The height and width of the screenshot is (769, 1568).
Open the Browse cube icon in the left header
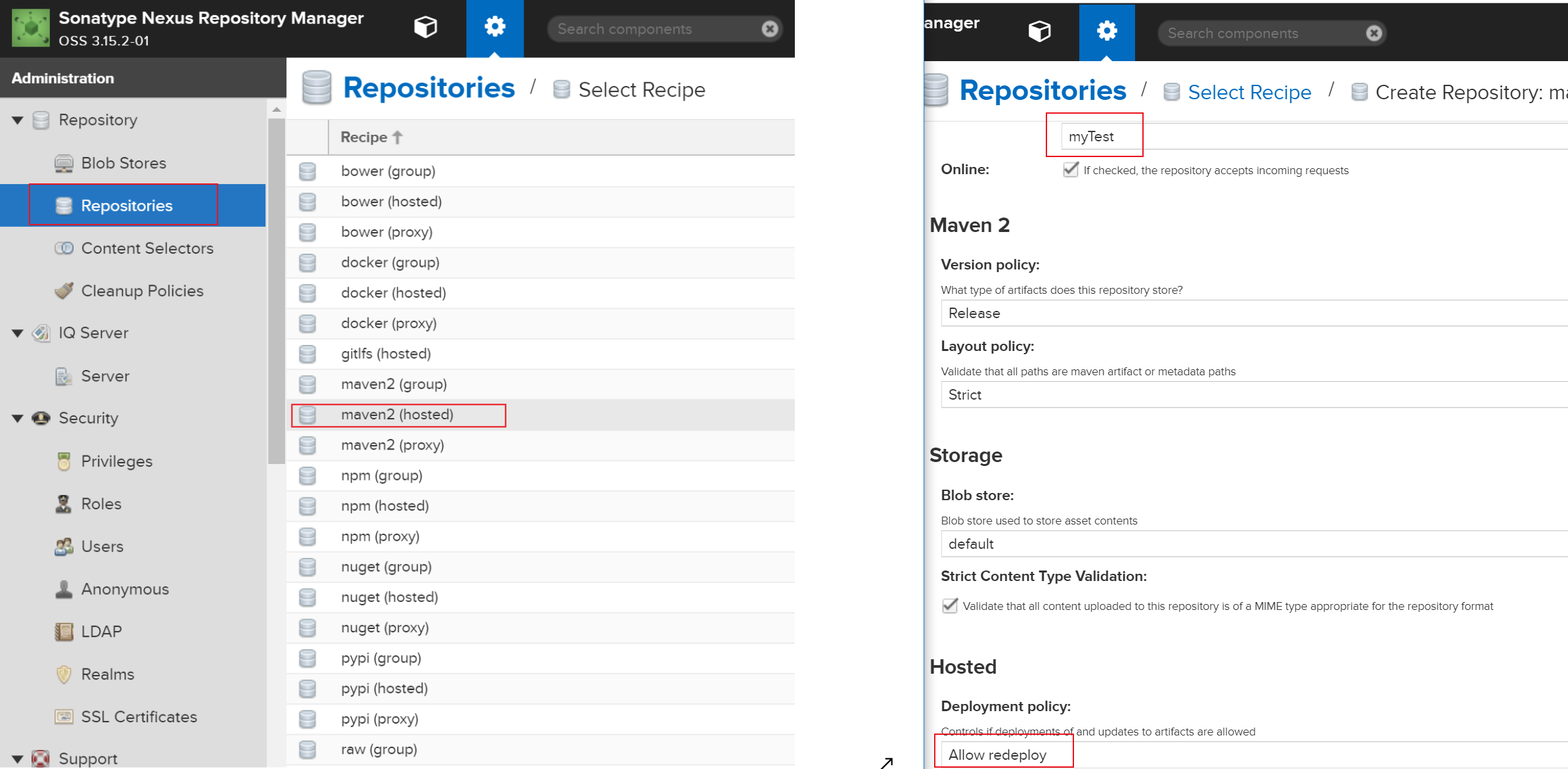[x=425, y=27]
